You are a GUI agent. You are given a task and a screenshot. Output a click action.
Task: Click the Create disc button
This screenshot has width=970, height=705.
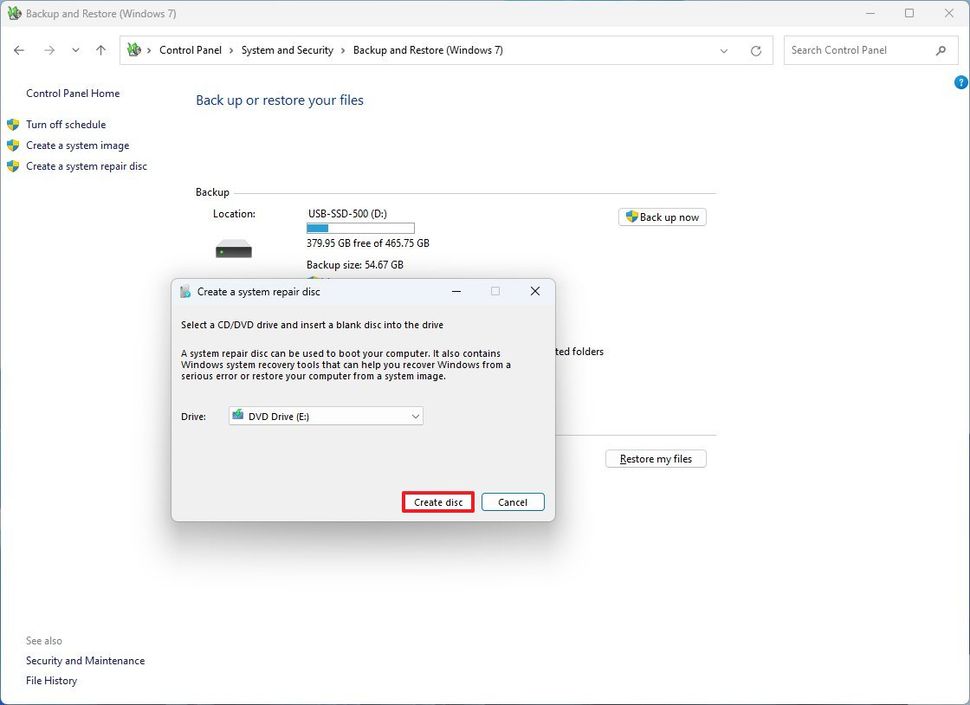pyautogui.click(x=437, y=501)
